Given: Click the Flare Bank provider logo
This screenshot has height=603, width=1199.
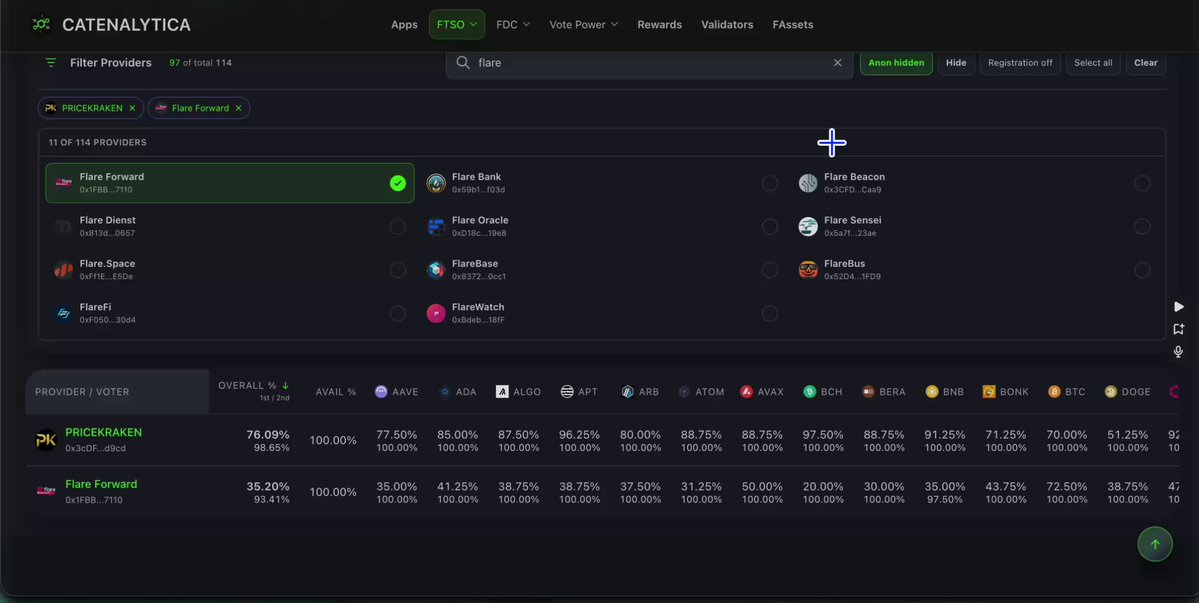Looking at the screenshot, I should pos(436,183).
